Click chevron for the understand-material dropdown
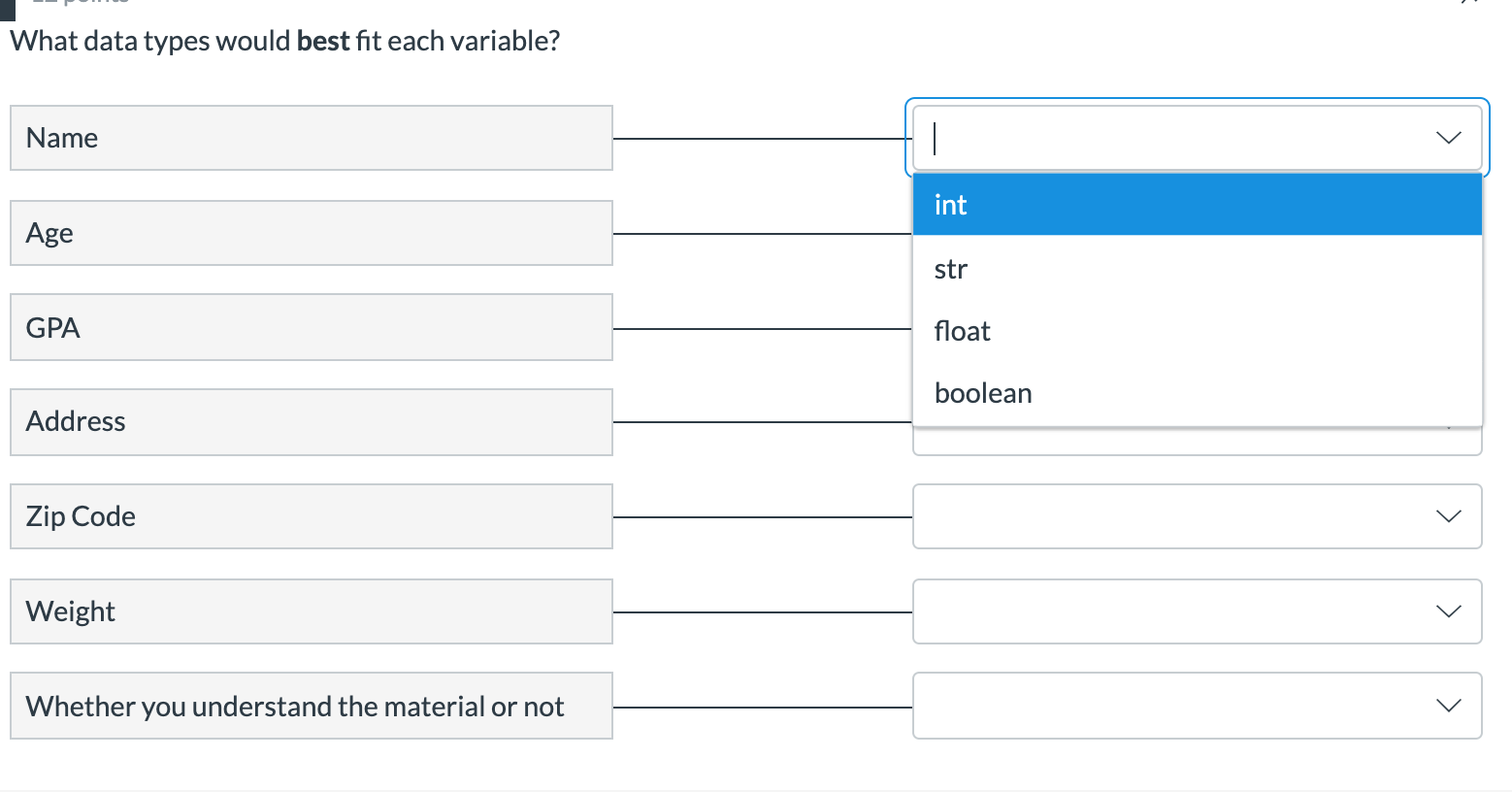Screen dimensions: 1512x792 (x=1448, y=706)
